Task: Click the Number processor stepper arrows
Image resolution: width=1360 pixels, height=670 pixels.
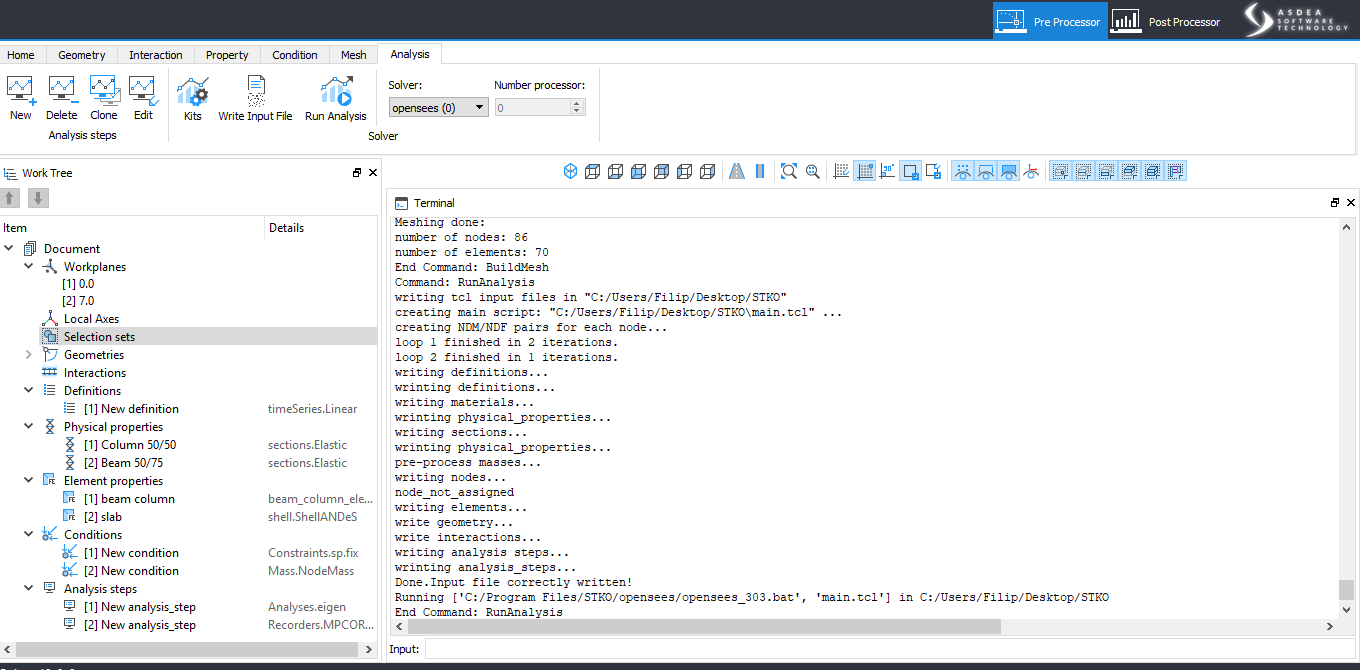Action: pos(576,107)
